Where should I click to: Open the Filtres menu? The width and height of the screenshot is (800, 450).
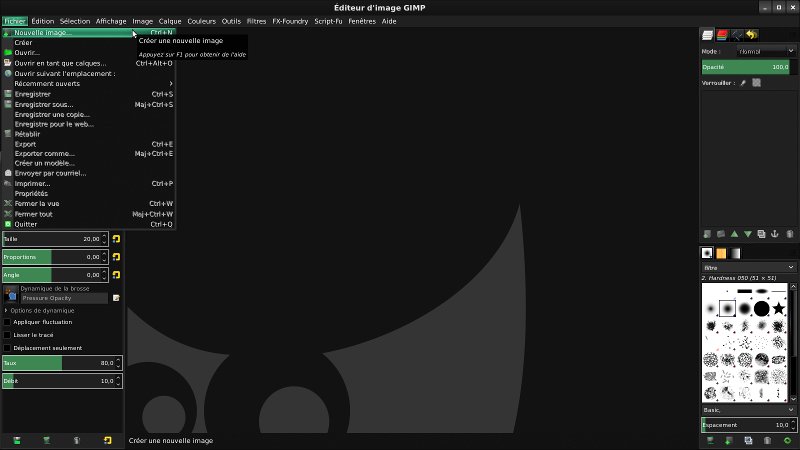[x=256, y=21]
